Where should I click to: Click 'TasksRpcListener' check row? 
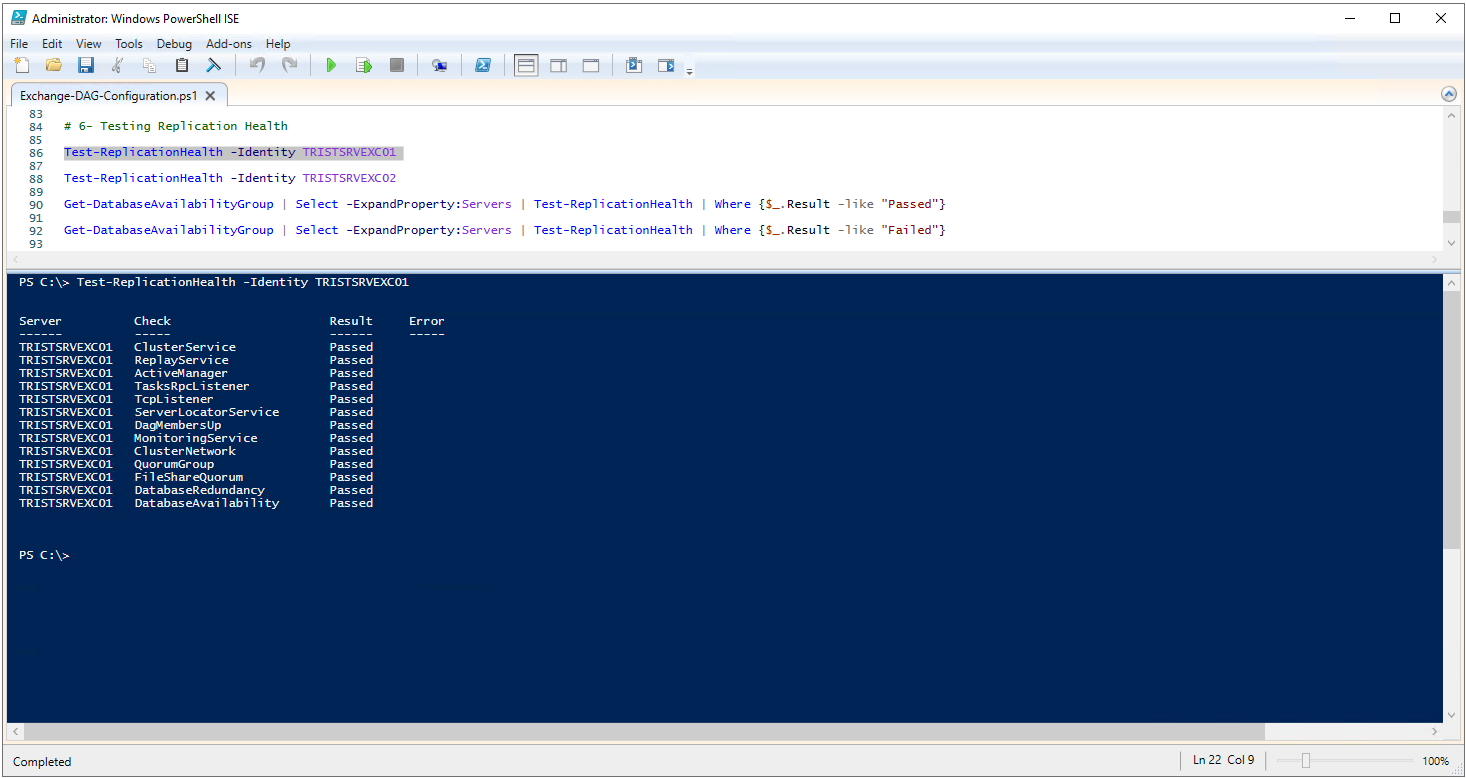coord(196,386)
